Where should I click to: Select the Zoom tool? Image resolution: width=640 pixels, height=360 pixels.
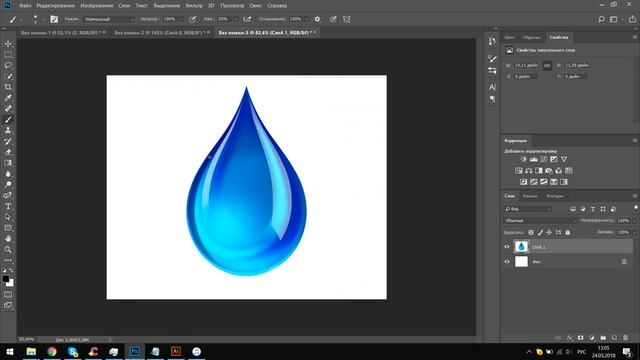8,249
